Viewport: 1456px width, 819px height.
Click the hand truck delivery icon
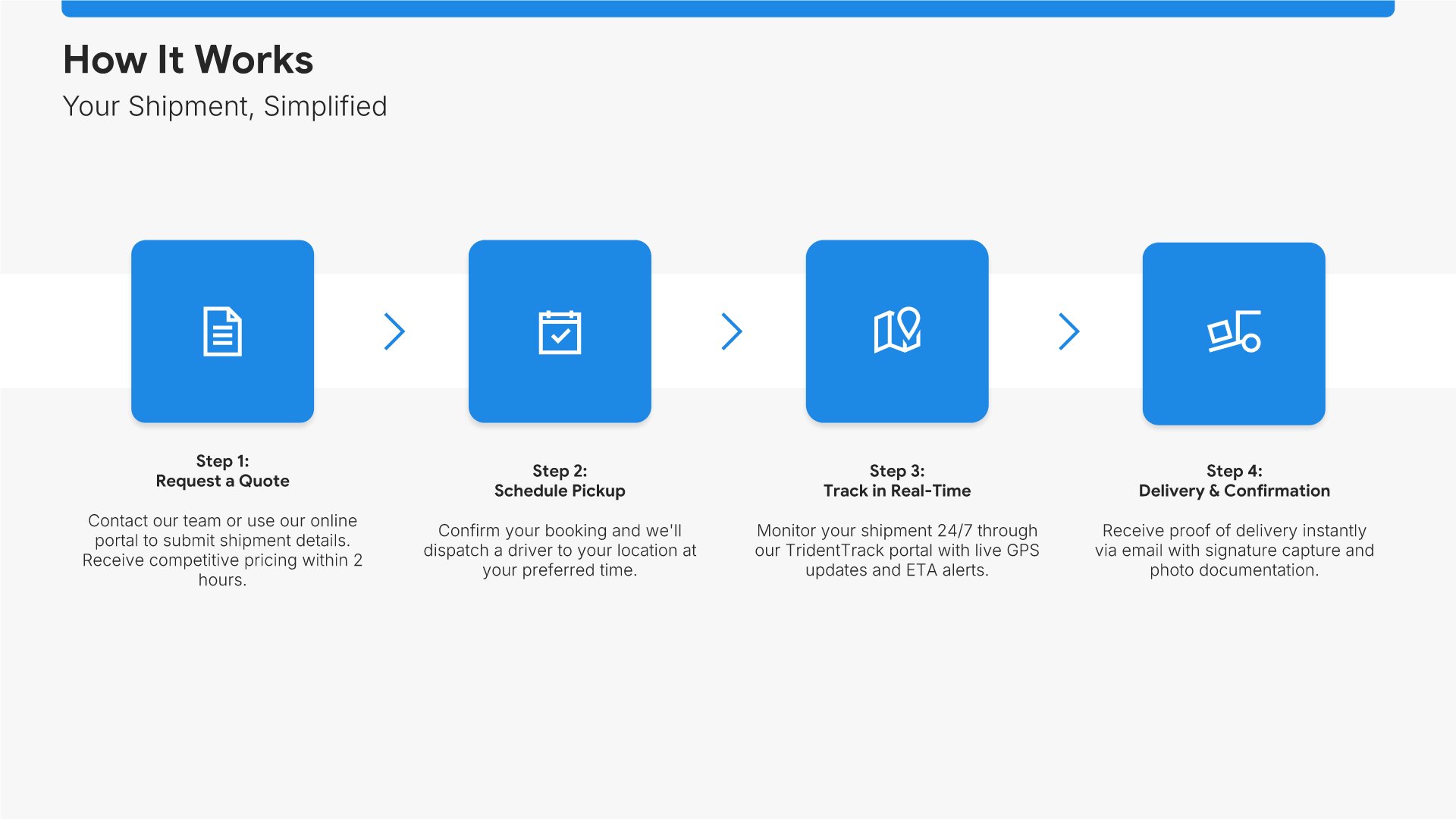pyautogui.click(x=1234, y=332)
